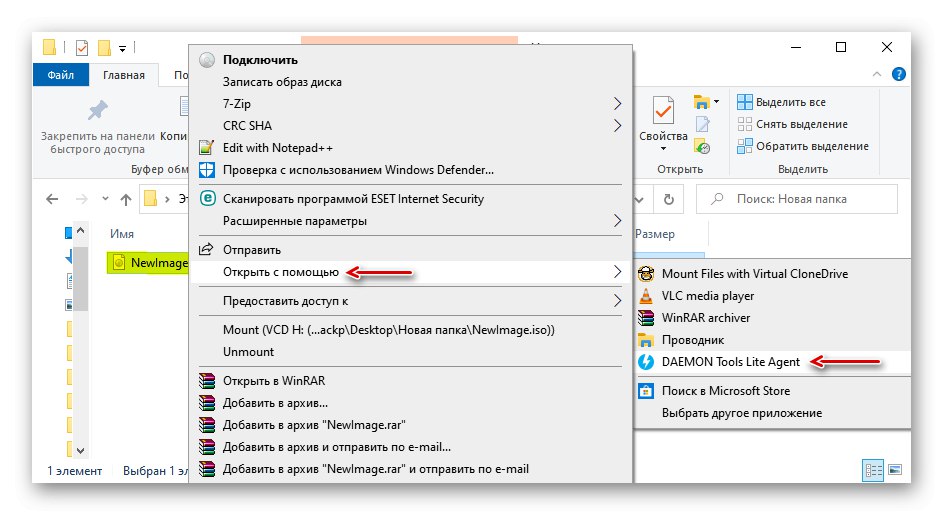Click the Отправить share icon

click(x=206, y=249)
